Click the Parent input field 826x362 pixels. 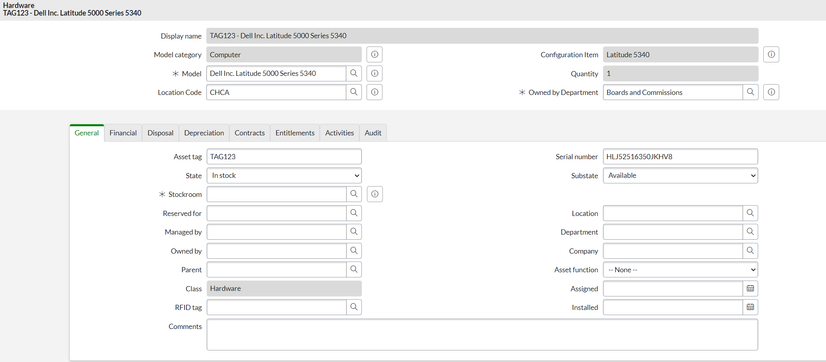[277, 270]
